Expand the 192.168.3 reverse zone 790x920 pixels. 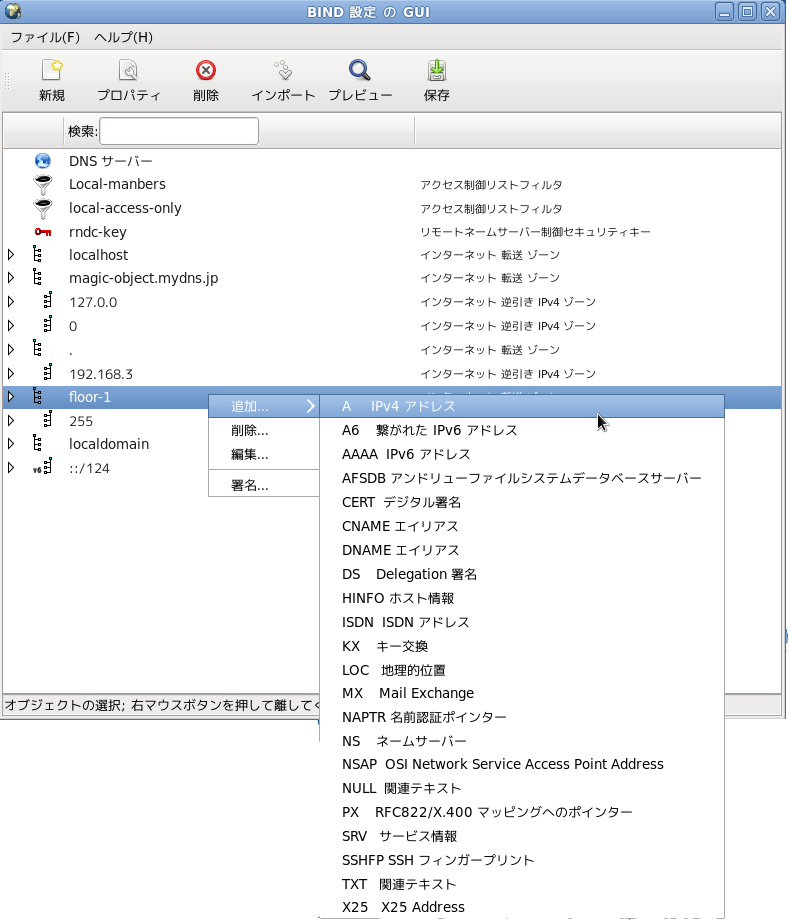pos(11,373)
